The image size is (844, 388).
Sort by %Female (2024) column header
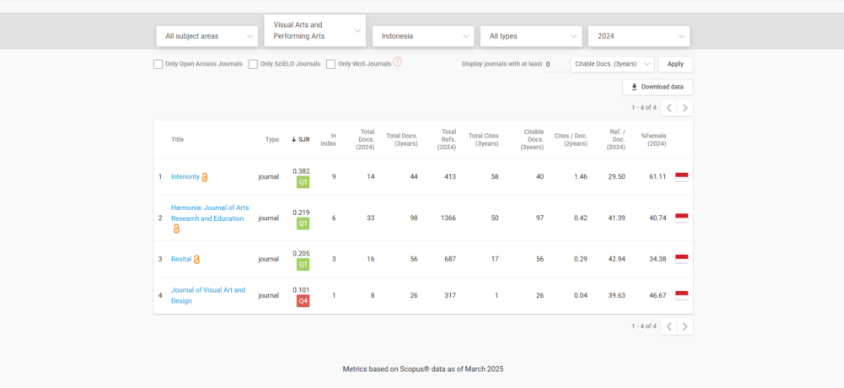(x=653, y=139)
